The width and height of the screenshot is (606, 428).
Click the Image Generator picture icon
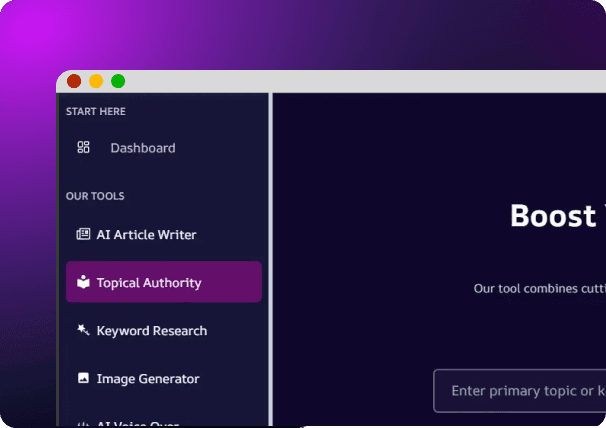83,378
